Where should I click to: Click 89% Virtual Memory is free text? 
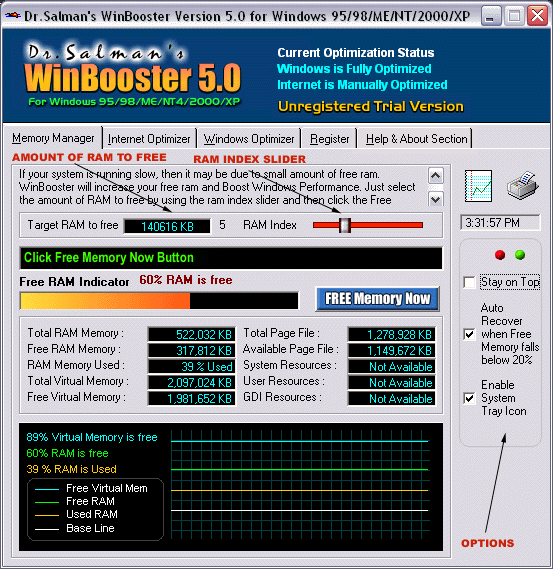click(92, 437)
